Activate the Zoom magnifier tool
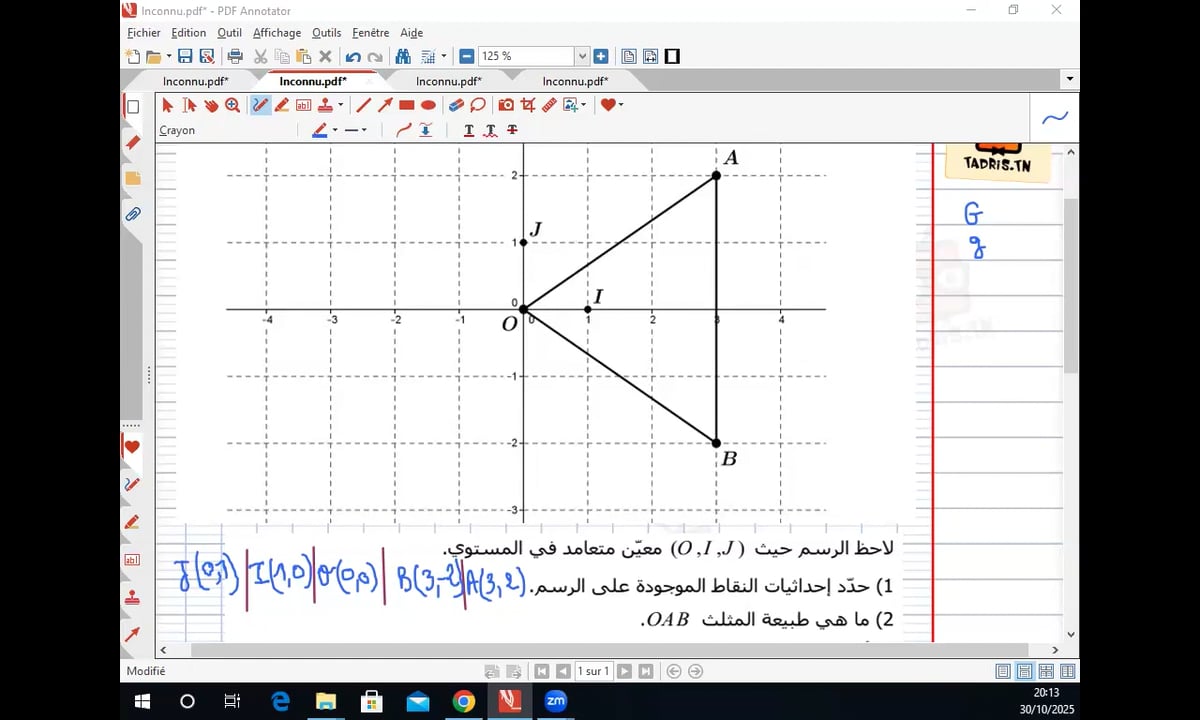Image resolution: width=1200 pixels, height=720 pixels. coord(232,105)
